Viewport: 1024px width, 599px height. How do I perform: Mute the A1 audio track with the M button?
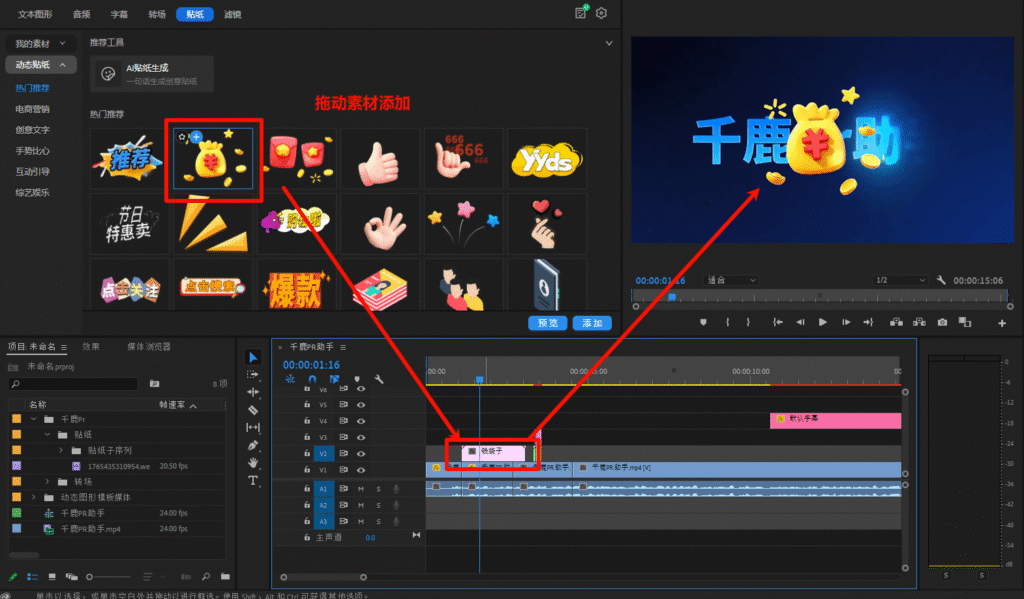tap(361, 489)
